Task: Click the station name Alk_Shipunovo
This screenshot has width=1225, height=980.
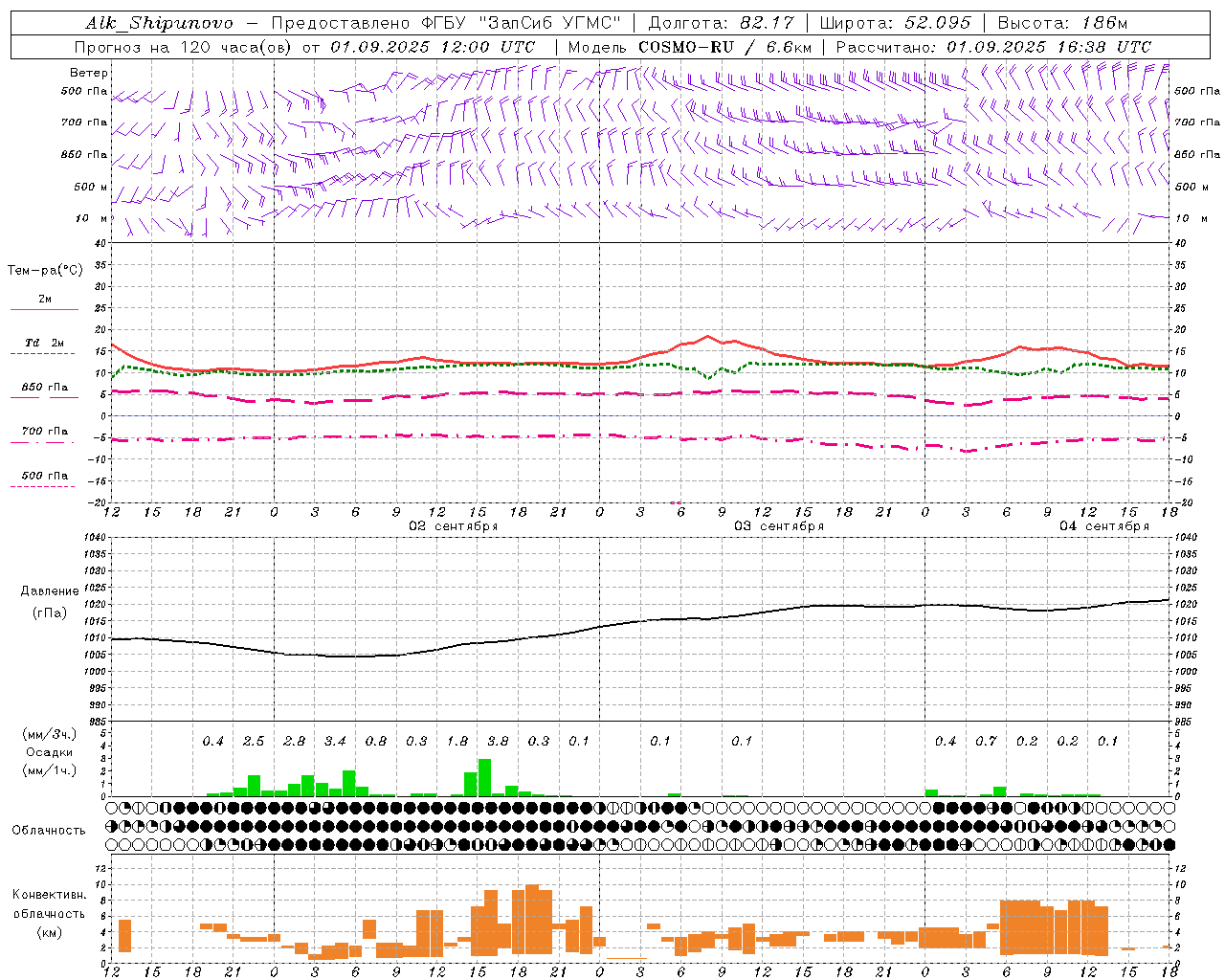Action: (x=159, y=23)
